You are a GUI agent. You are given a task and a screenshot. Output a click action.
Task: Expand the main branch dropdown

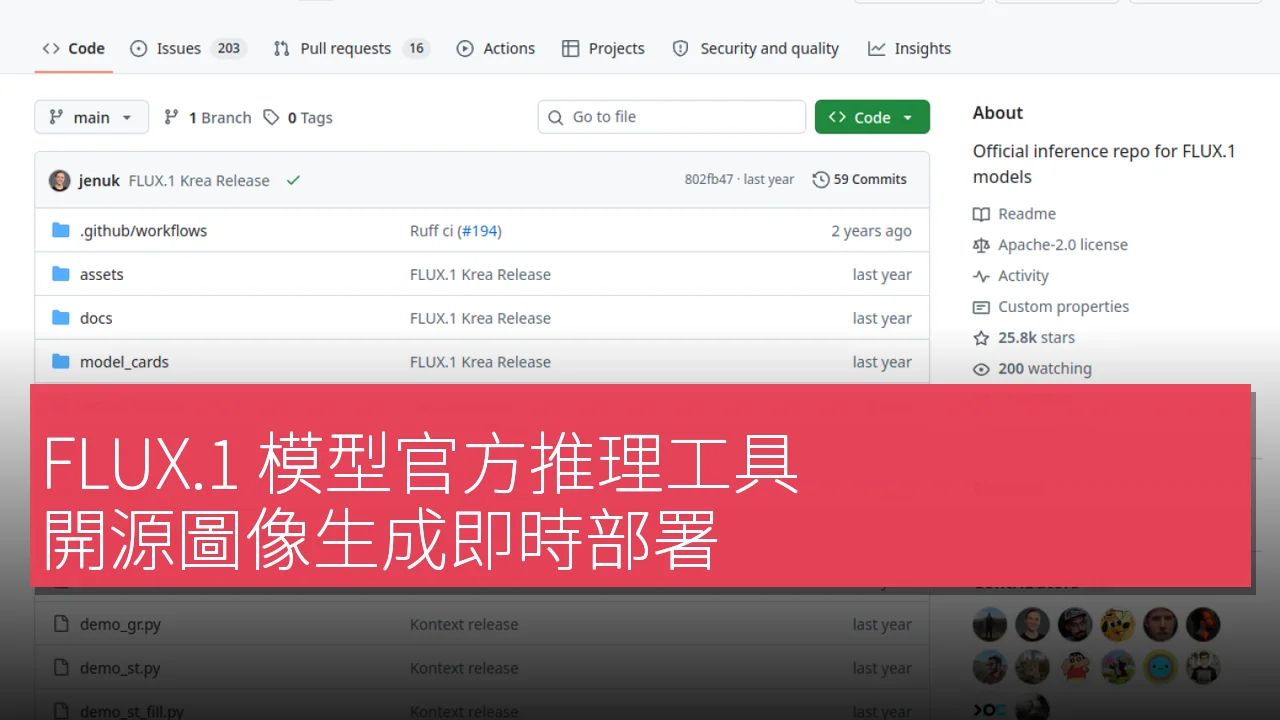pos(91,117)
